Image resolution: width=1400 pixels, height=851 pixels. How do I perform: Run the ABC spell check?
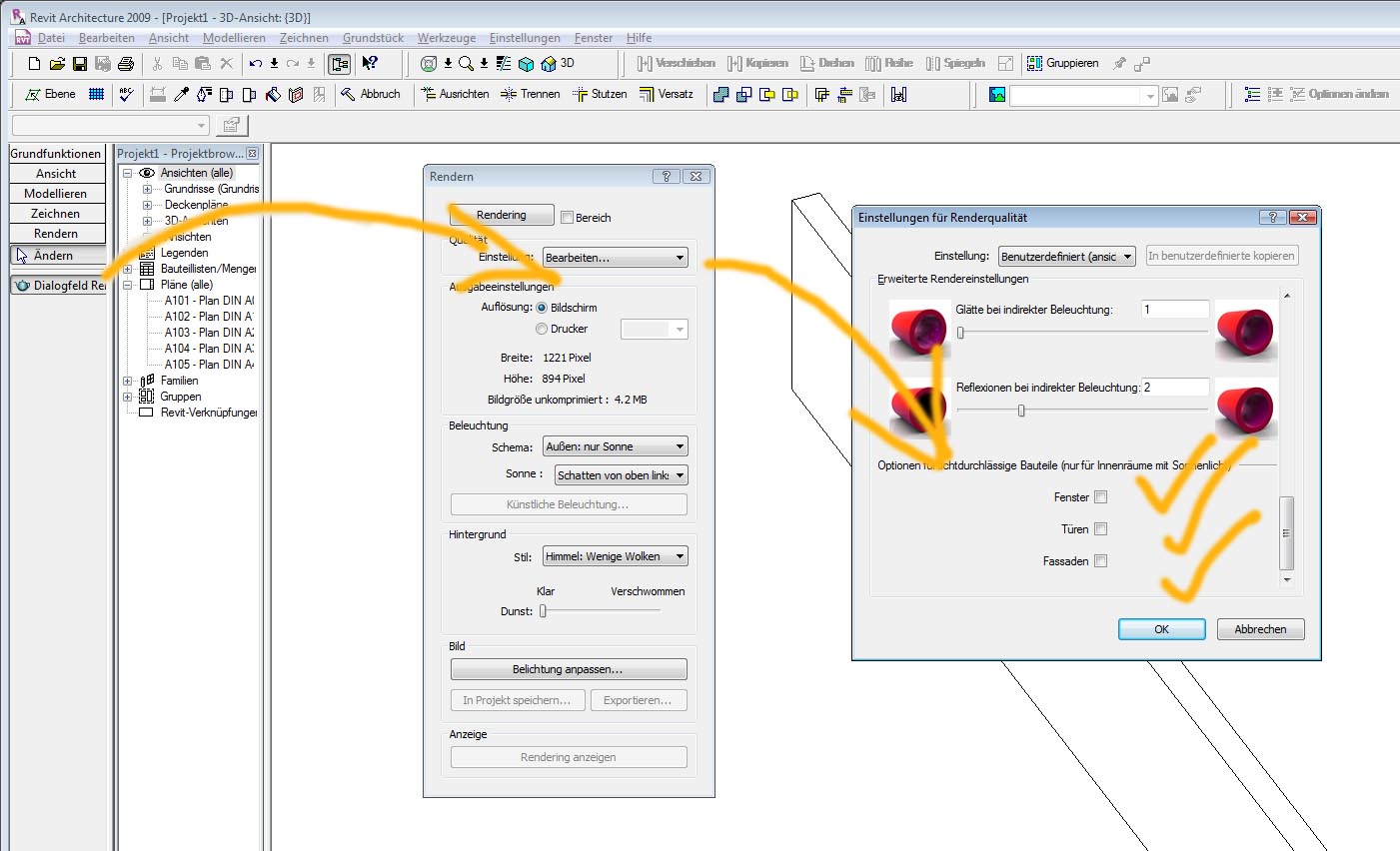click(x=126, y=94)
